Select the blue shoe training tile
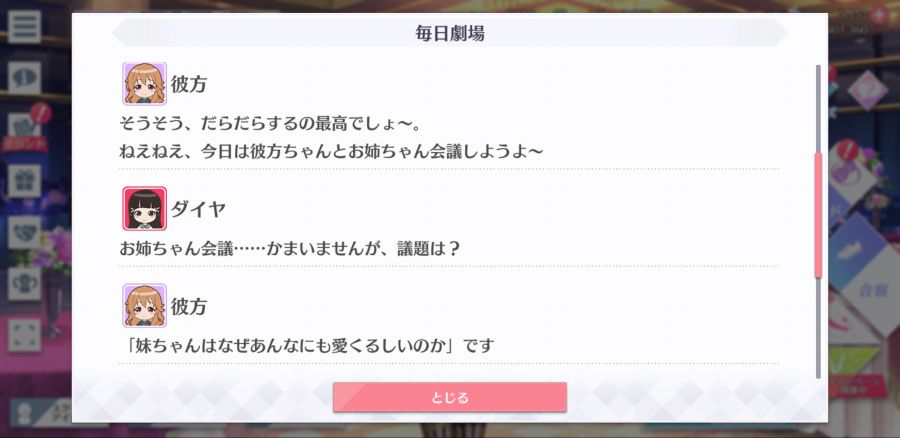 coord(861,249)
